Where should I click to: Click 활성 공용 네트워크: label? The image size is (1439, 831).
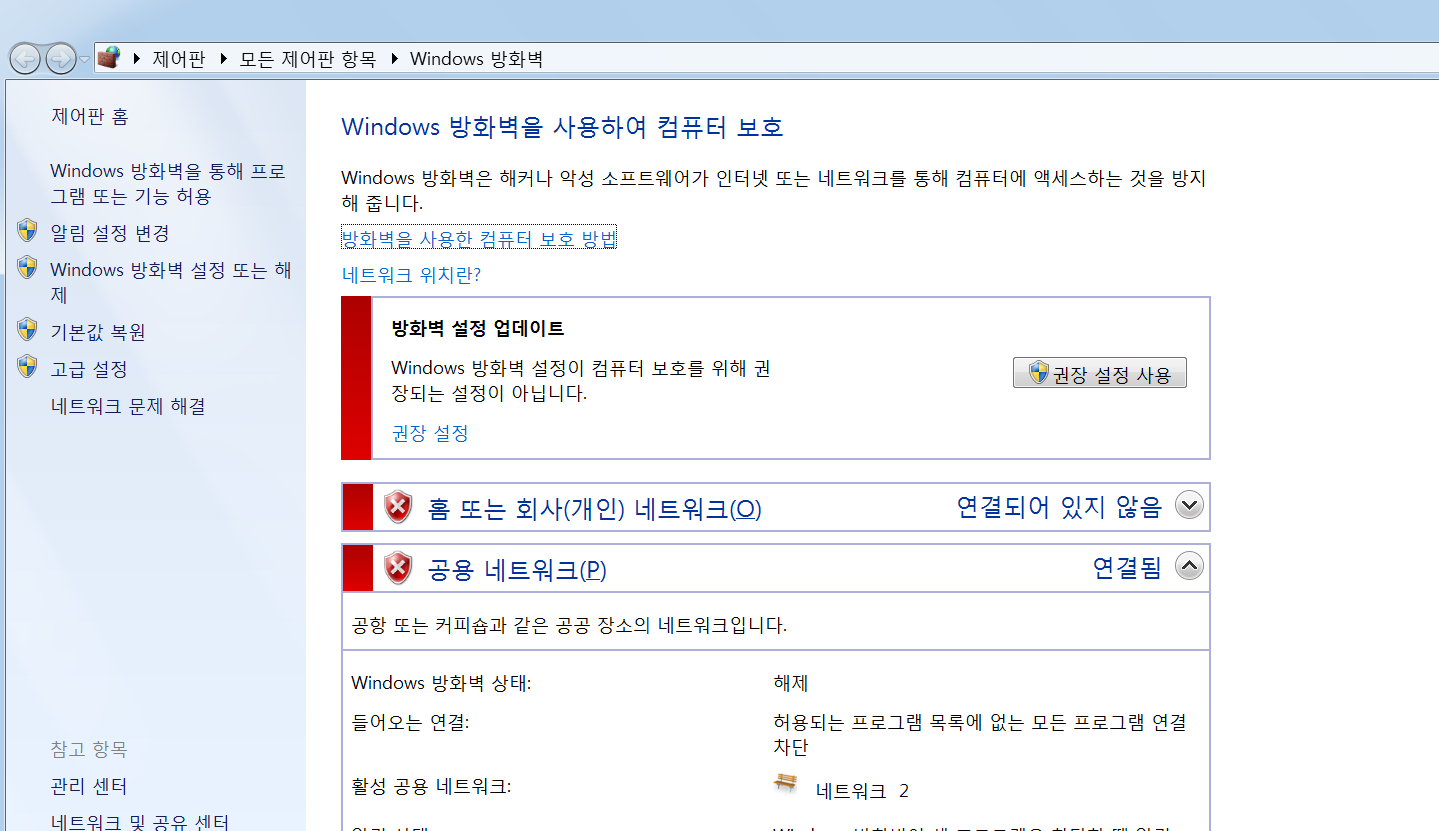pyautogui.click(x=431, y=786)
